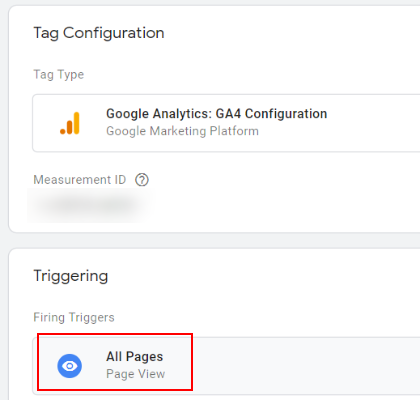Image resolution: width=420 pixels, height=400 pixels.
Task: Click the gray gap between the two cards
Action: pyautogui.click(x=213, y=240)
